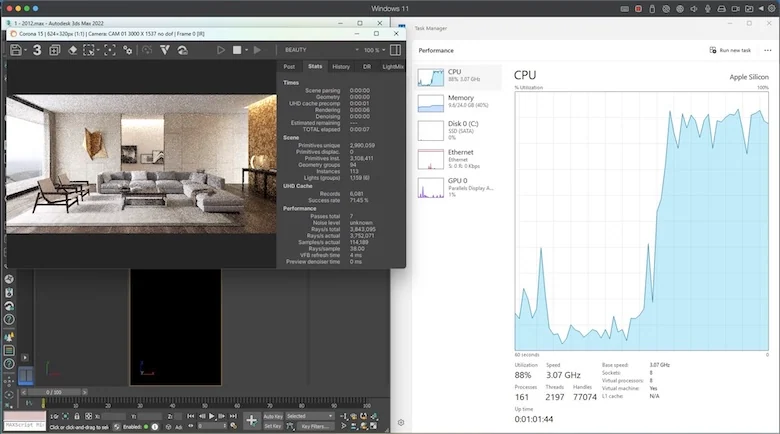Click the pick focus point icon
The width and height of the screenshot is (780, 434).
[110, 50]
